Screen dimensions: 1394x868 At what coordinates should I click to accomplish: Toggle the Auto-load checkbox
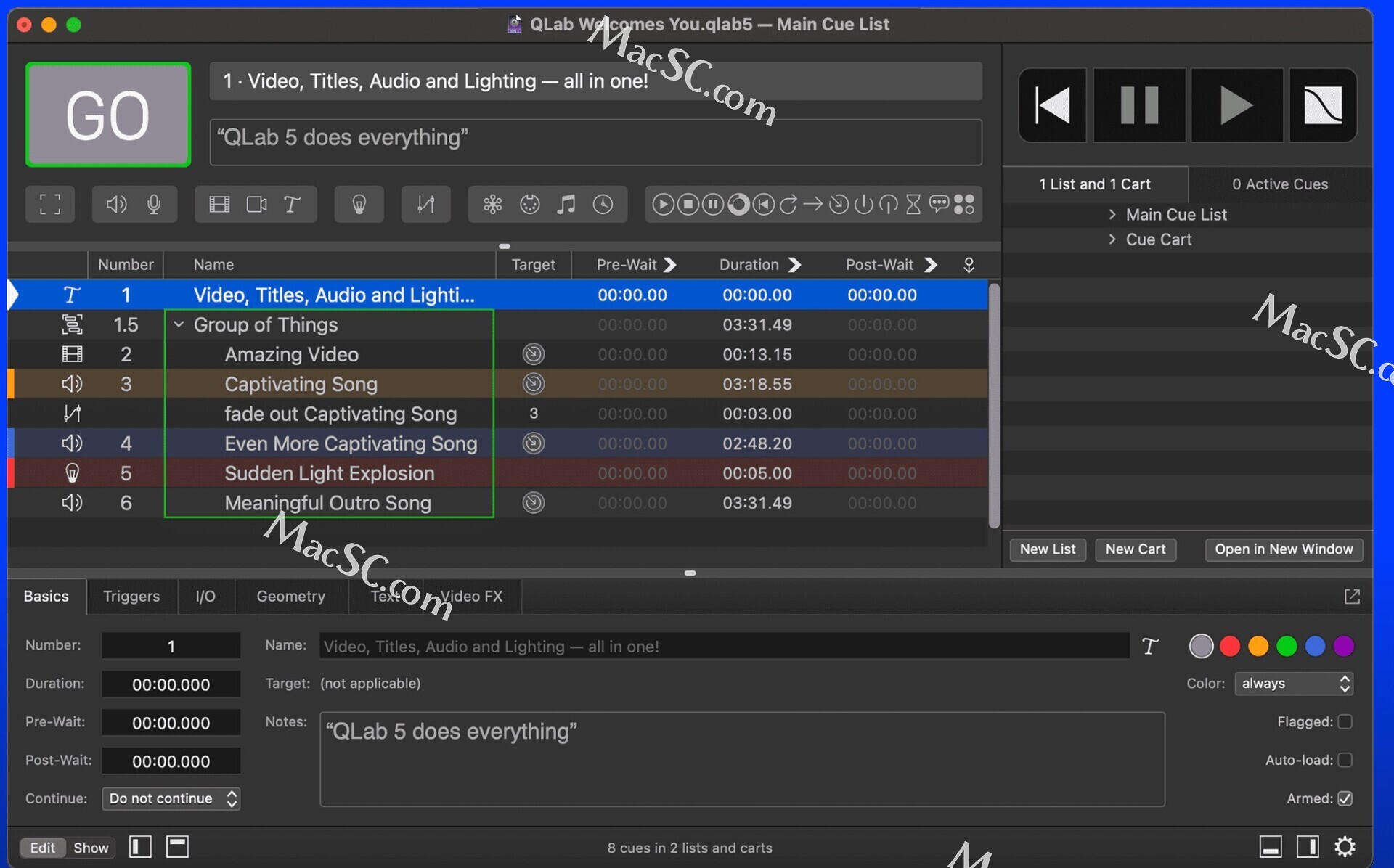(1345, 760)
